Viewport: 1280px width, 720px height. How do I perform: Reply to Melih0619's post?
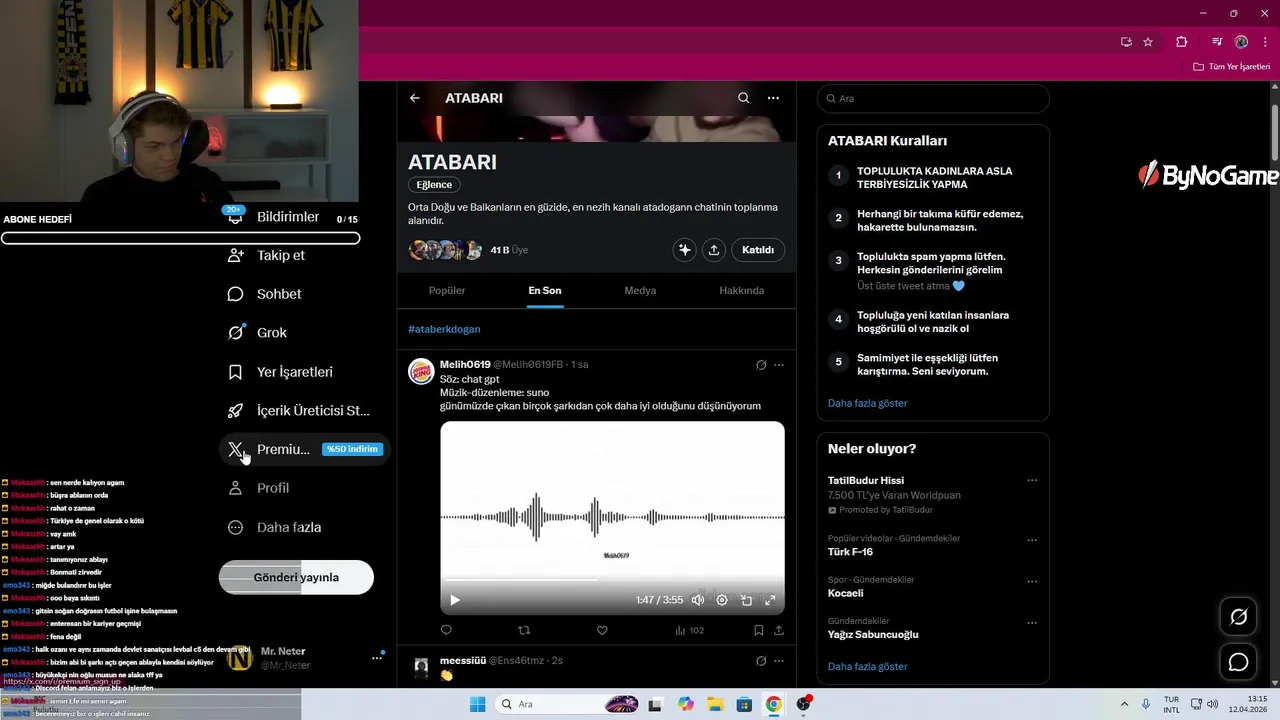point(446,630)
